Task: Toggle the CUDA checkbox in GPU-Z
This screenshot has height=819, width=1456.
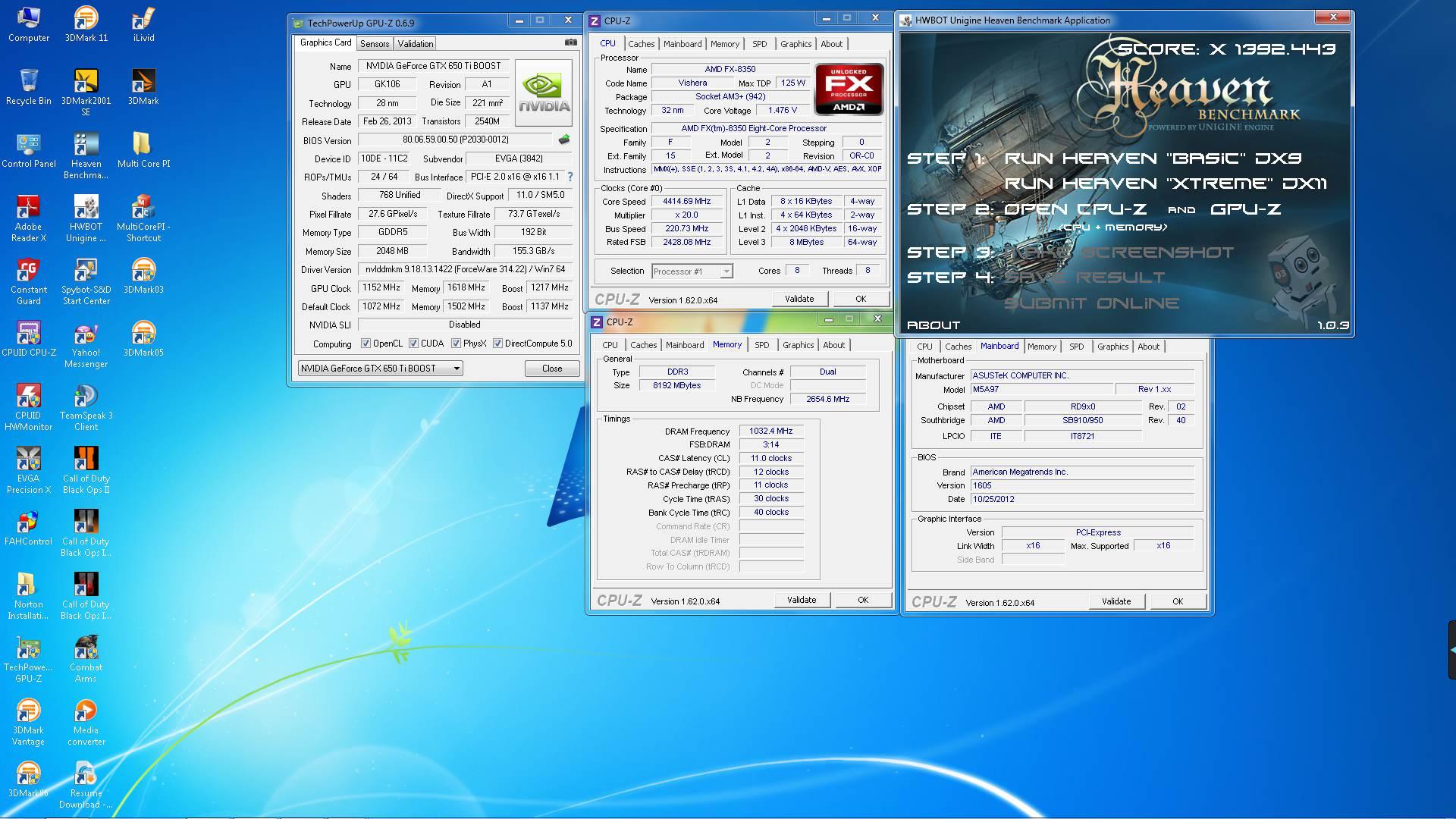Action: (x=413, y=344)
